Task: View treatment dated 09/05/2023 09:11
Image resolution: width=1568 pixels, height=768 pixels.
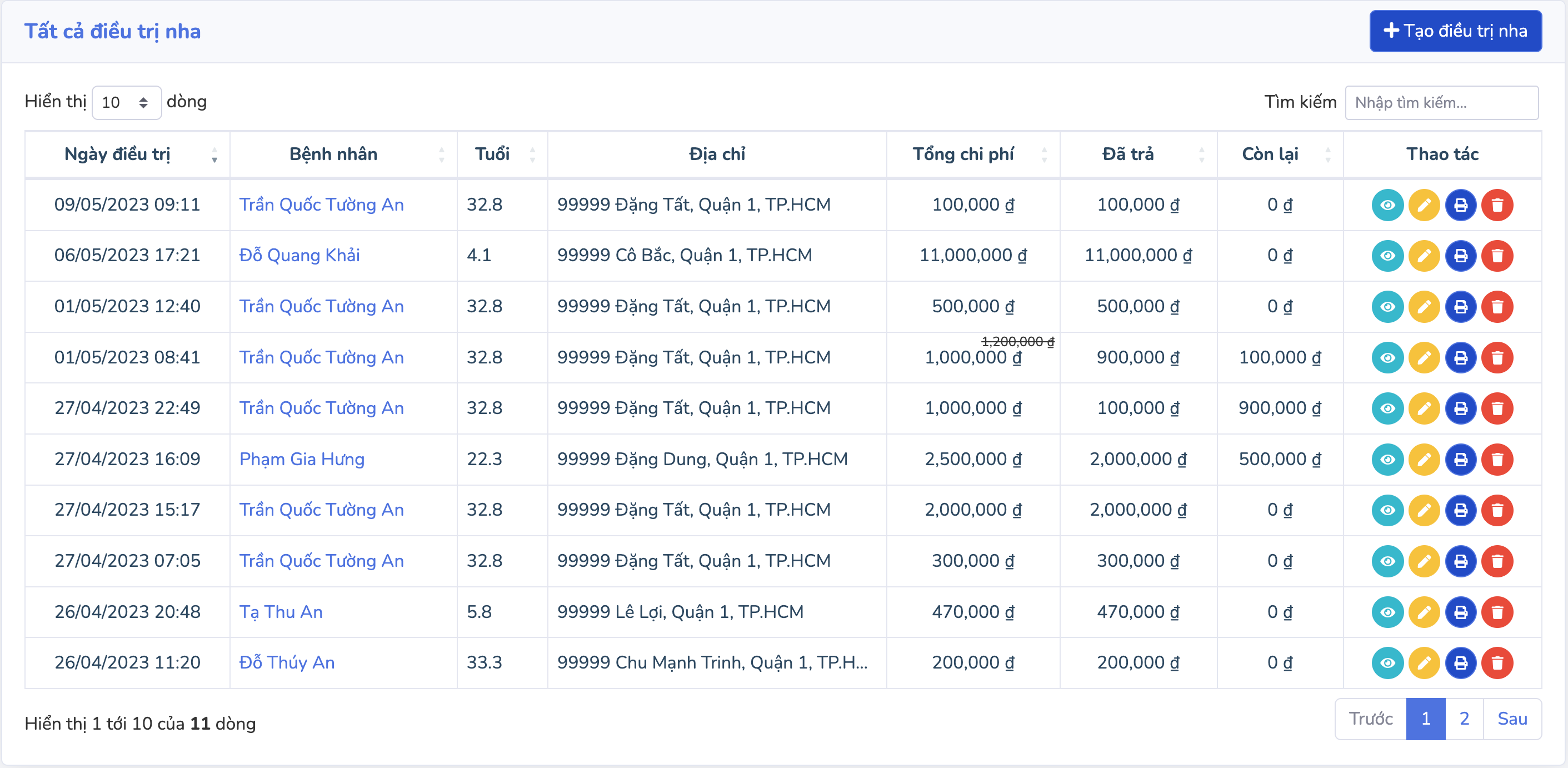Action: coord(1387,205)
